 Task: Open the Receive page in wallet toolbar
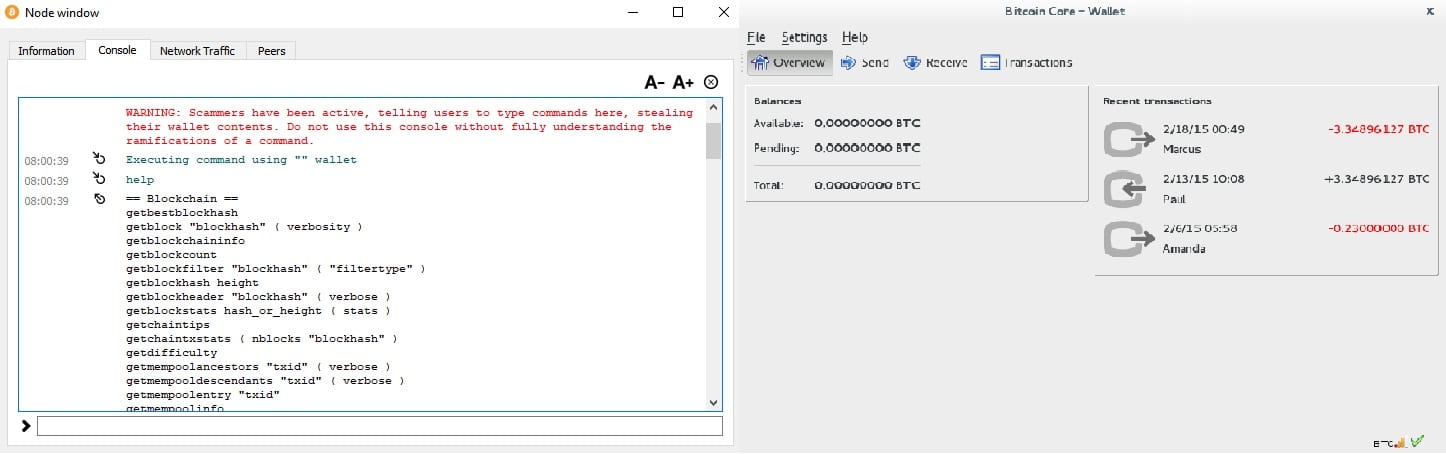[x=935, y=62]
